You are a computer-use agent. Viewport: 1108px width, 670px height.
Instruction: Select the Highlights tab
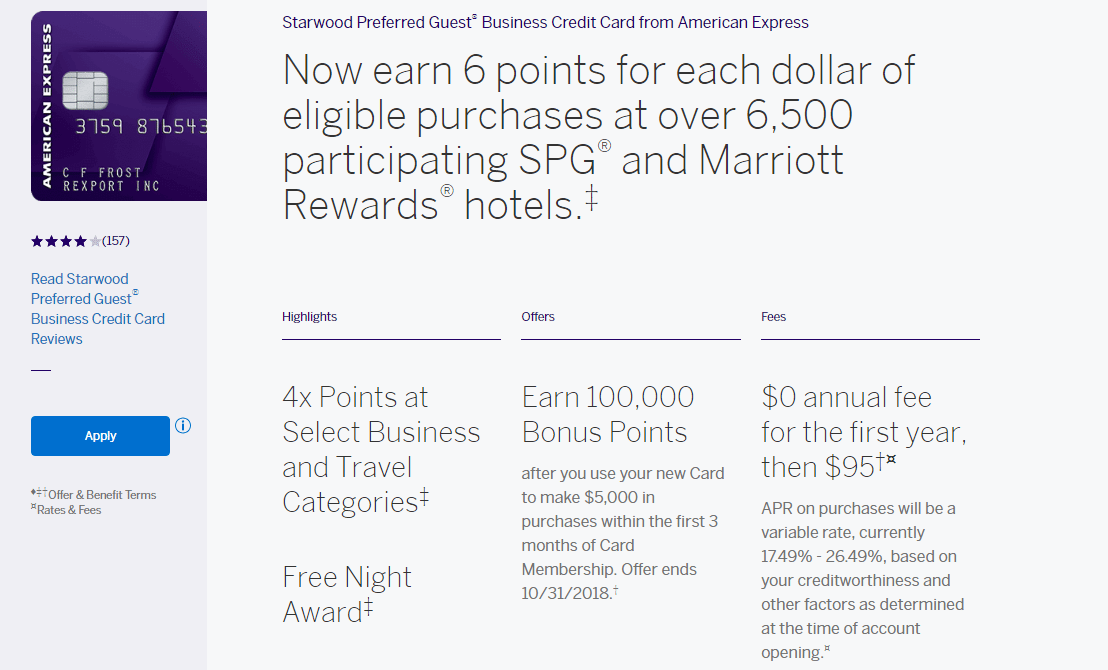tap(310, 317)
